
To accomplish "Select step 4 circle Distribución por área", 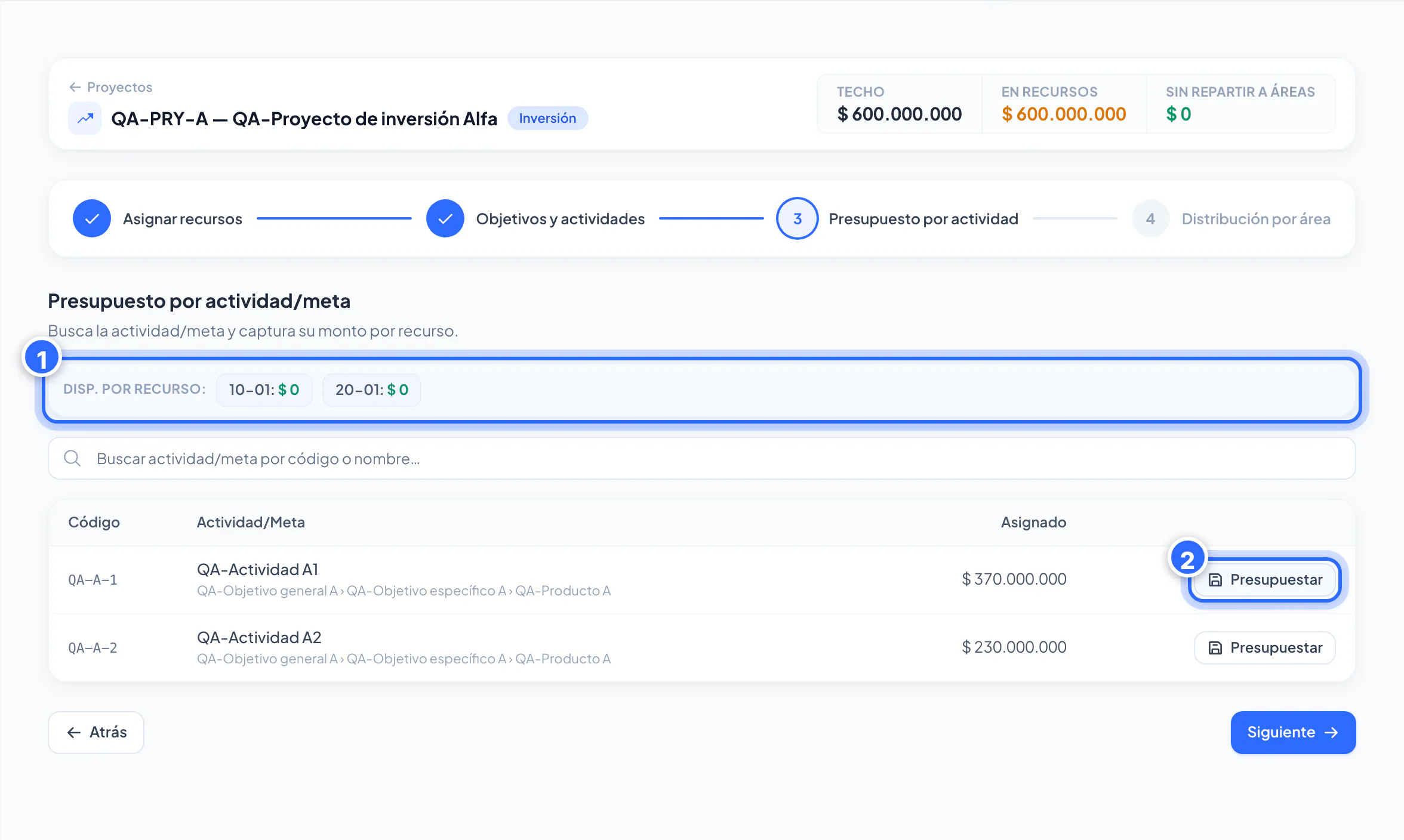I will (1150, 219).
